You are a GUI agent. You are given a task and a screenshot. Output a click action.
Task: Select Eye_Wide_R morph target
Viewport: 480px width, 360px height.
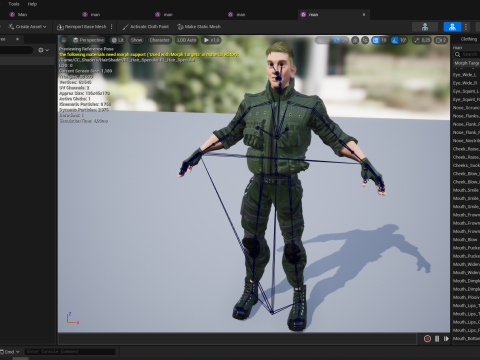(x=466, y=83)
